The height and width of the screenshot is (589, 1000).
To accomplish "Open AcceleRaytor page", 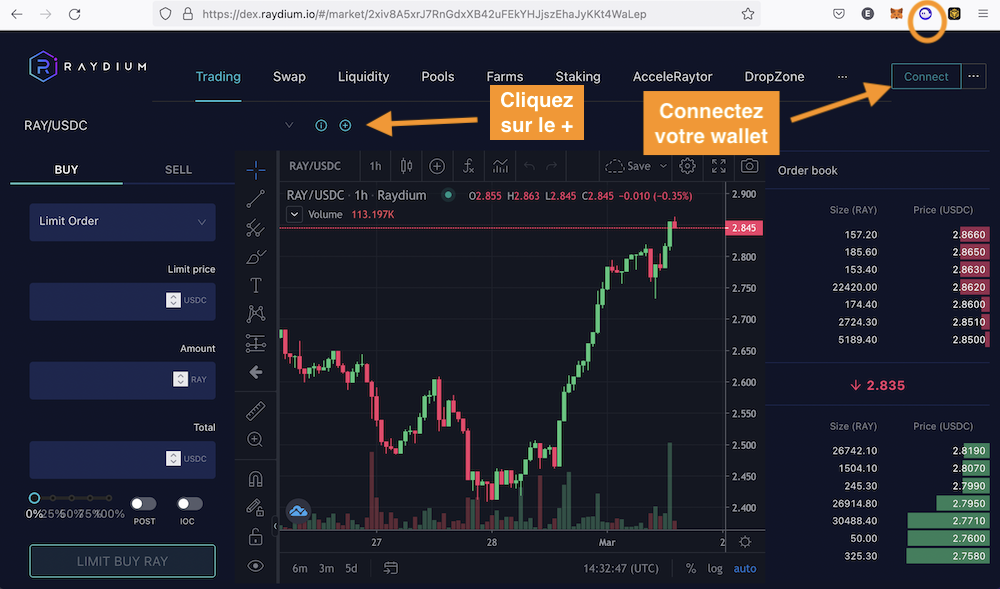I will (673, 76).
